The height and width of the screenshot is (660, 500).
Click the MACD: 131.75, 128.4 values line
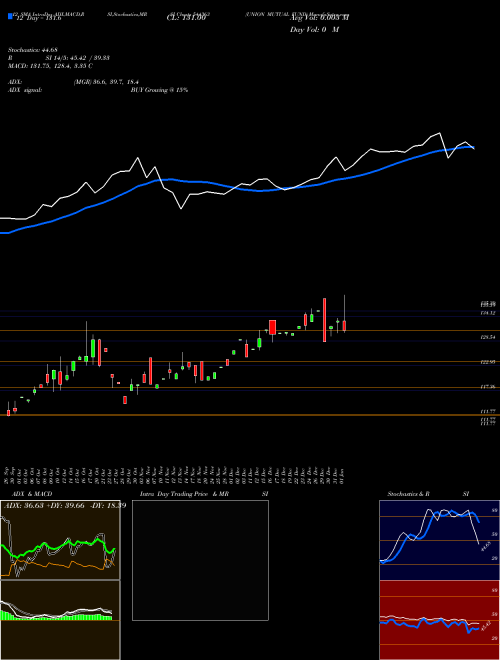[51, 66]
